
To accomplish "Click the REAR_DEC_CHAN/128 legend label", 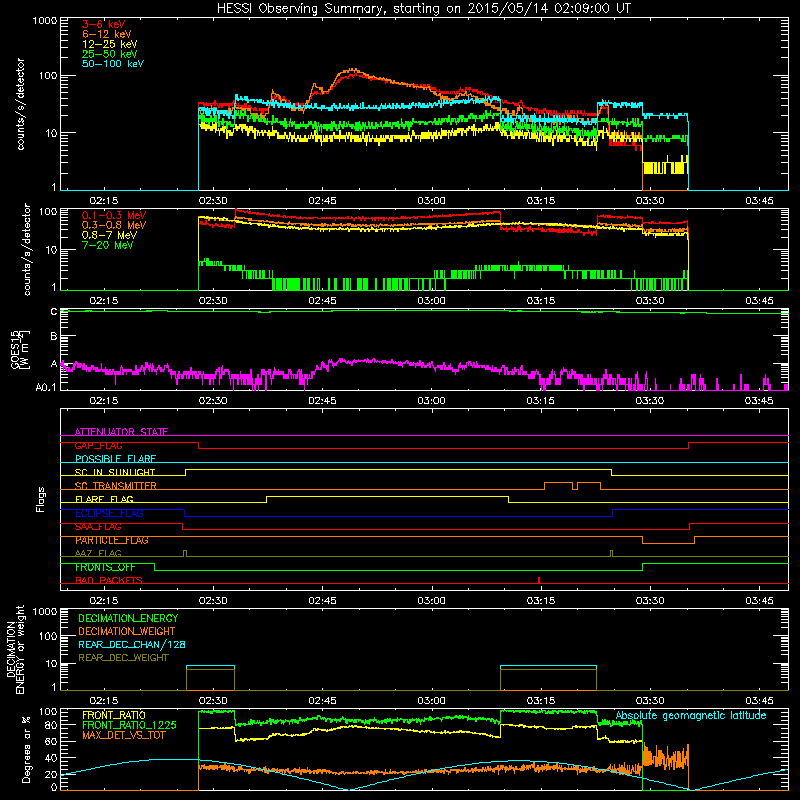I will [x=132, y=644].
